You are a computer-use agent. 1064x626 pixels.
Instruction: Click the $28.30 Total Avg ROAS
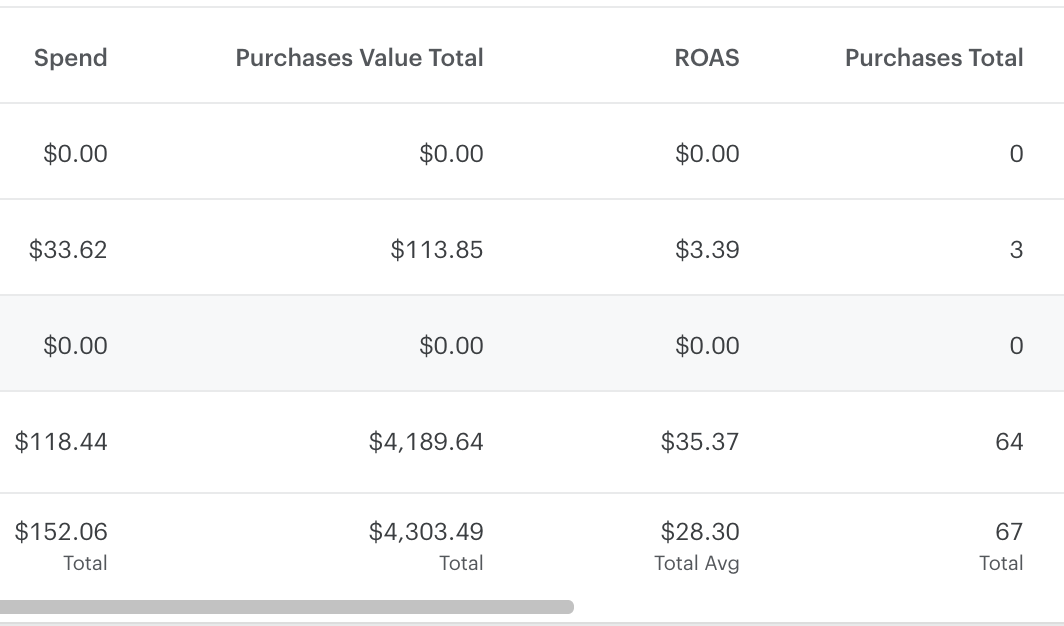(700, 531)
